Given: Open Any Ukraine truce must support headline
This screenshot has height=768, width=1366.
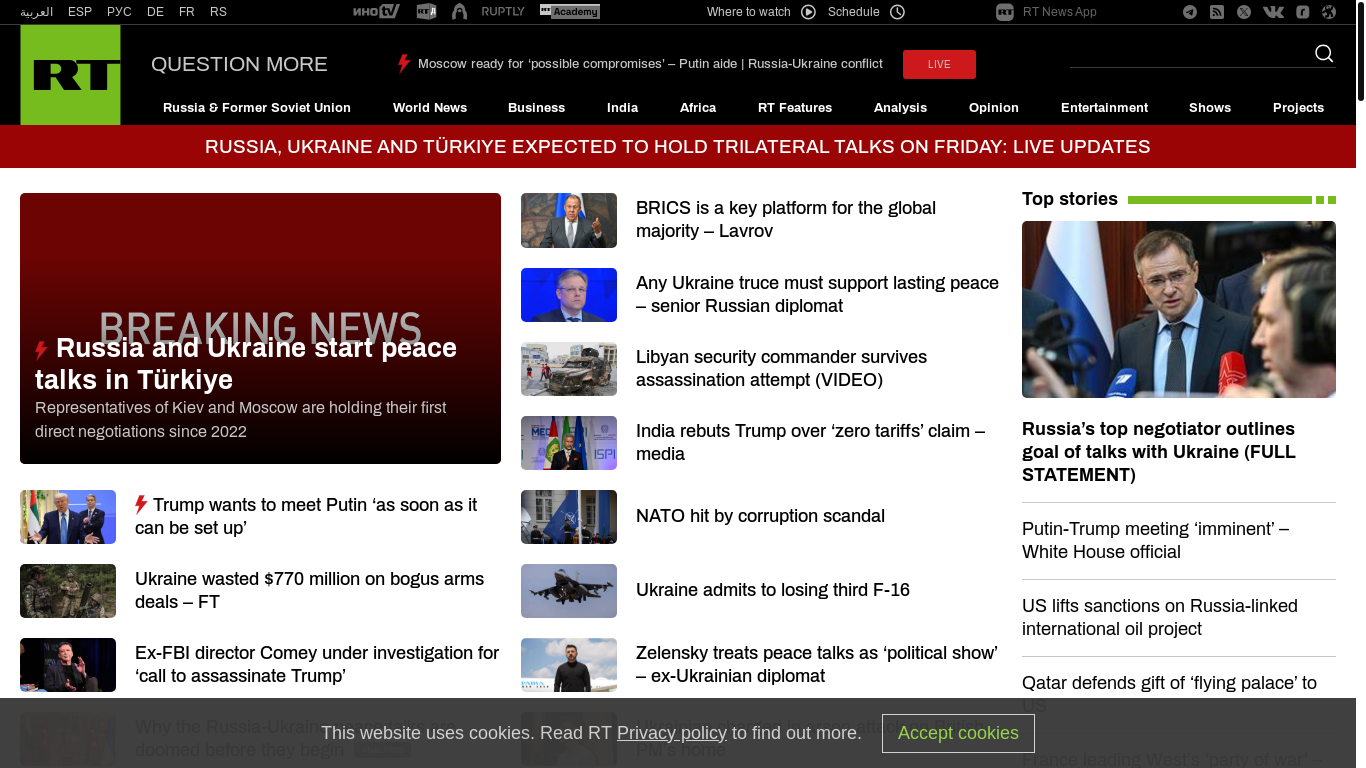Looking at the screenshot, I should click(817, 294).
